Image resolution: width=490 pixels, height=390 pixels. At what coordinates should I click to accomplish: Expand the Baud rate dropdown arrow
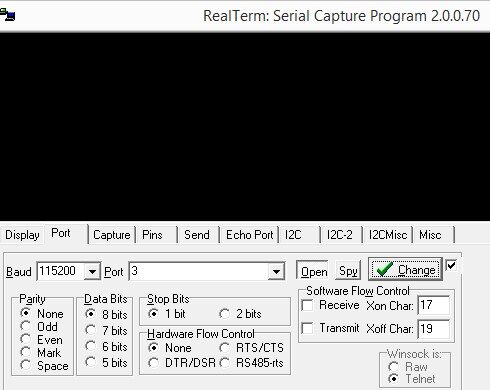(x=92, y=272)
